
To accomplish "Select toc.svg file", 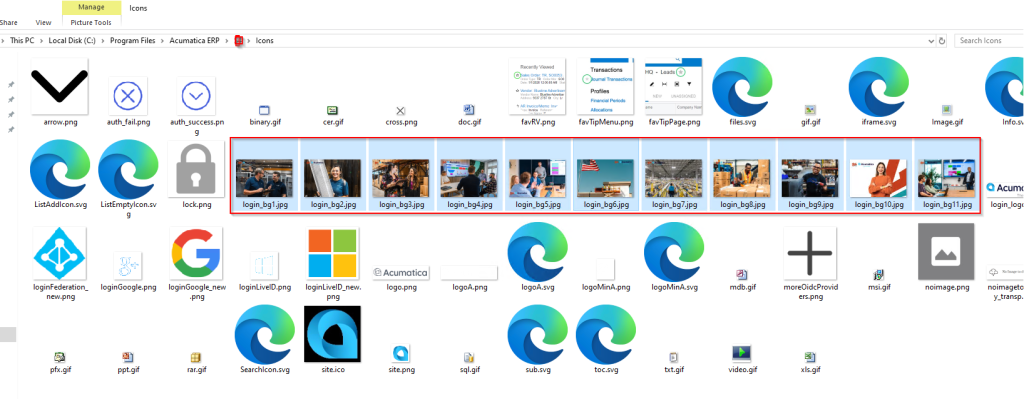I will coord(605,334).
